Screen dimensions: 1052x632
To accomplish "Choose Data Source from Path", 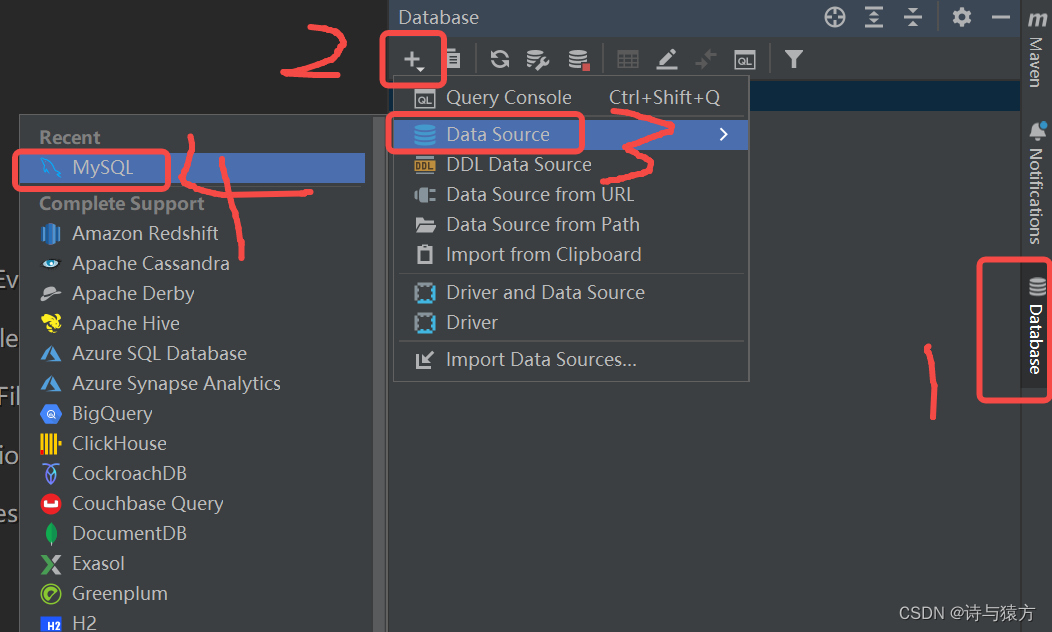I will coord(570,225).
